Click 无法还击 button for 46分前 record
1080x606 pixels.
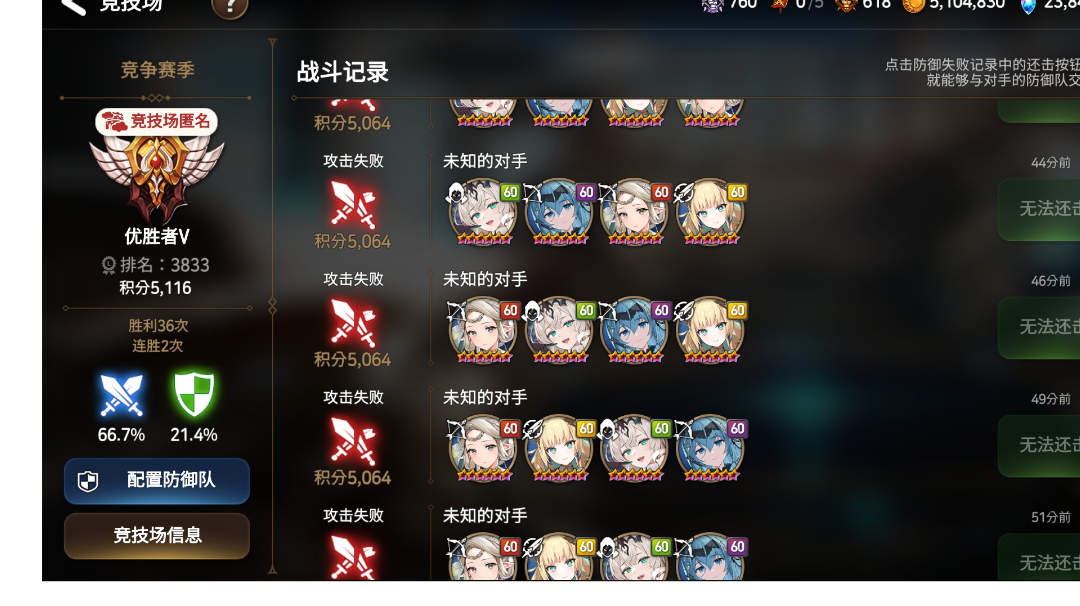click(1039, 328)
